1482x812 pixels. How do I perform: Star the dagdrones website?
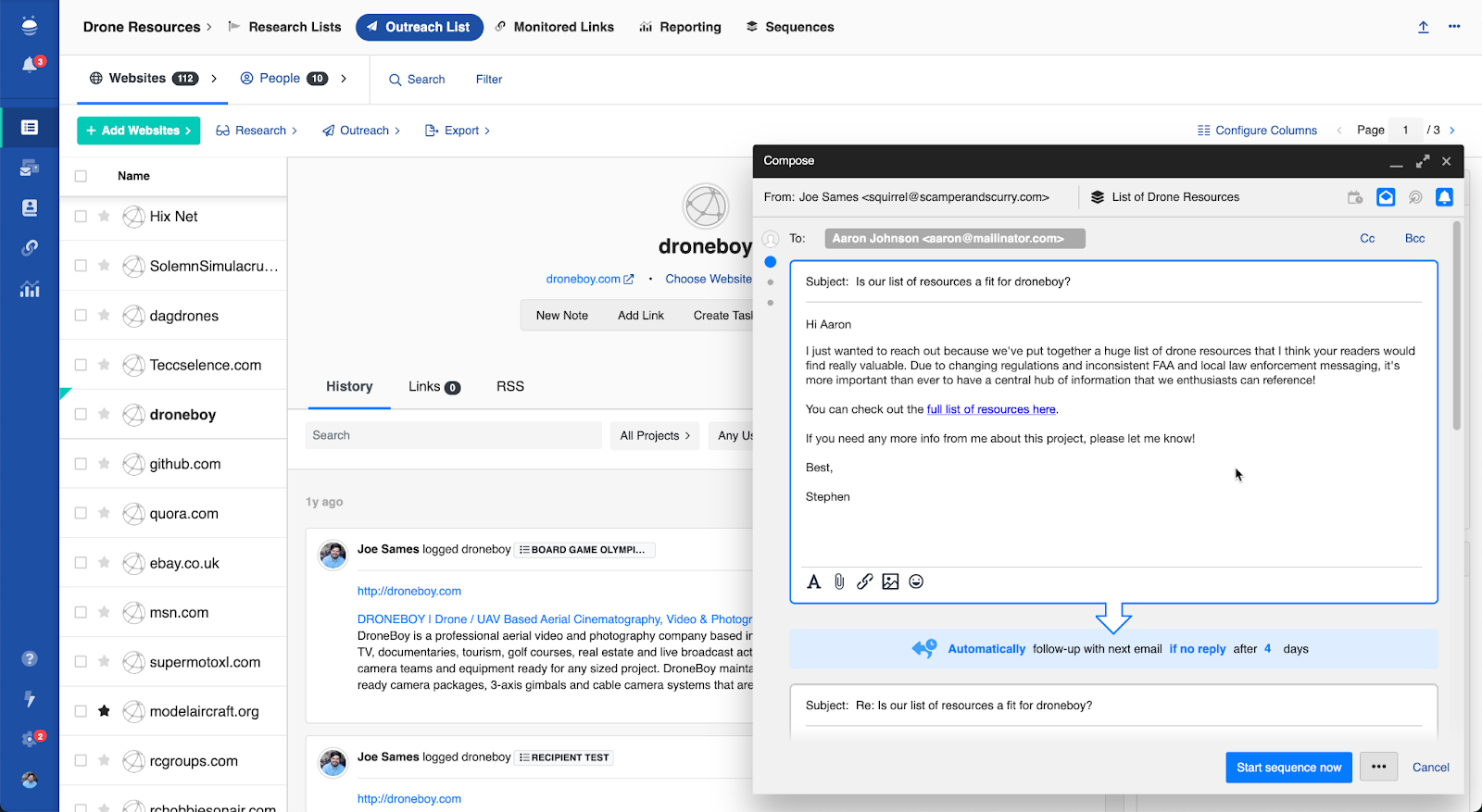pos(104,316)
